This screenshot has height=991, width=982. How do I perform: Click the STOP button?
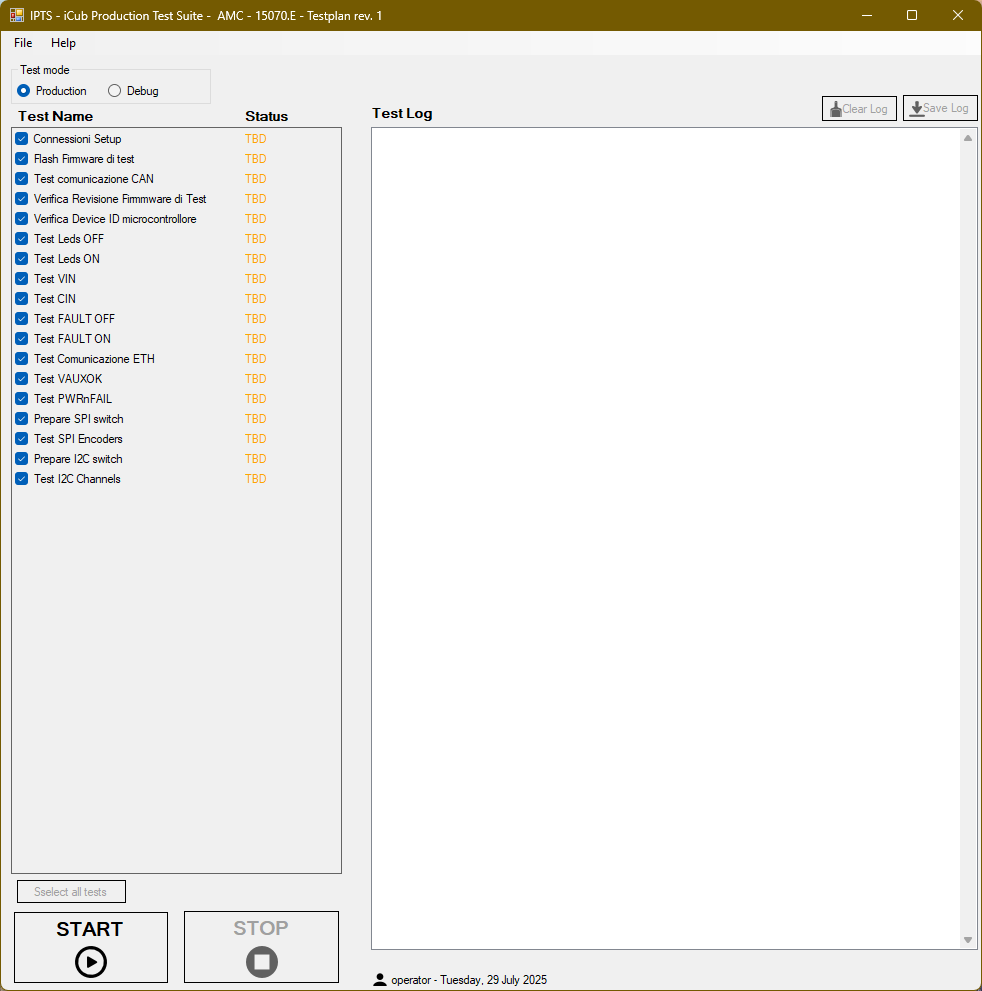(x=262, y=947)
